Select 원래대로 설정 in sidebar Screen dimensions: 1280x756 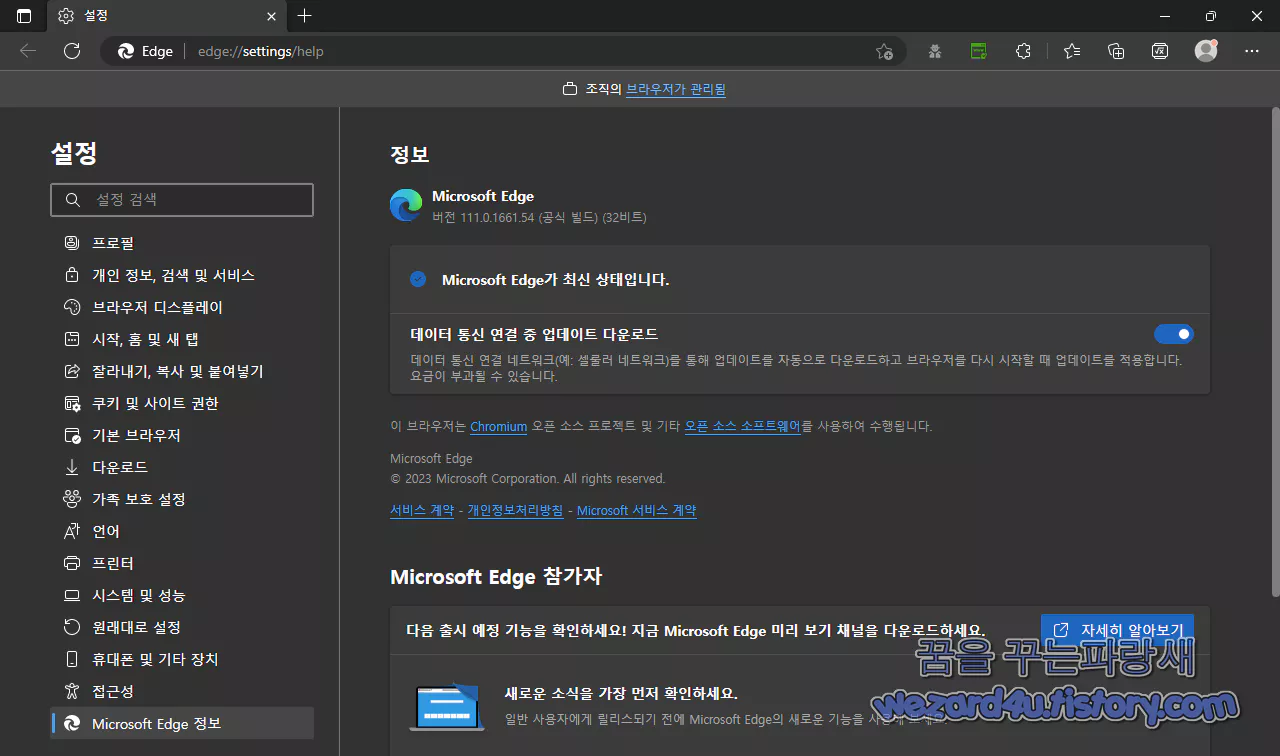(x=182, y=627)
